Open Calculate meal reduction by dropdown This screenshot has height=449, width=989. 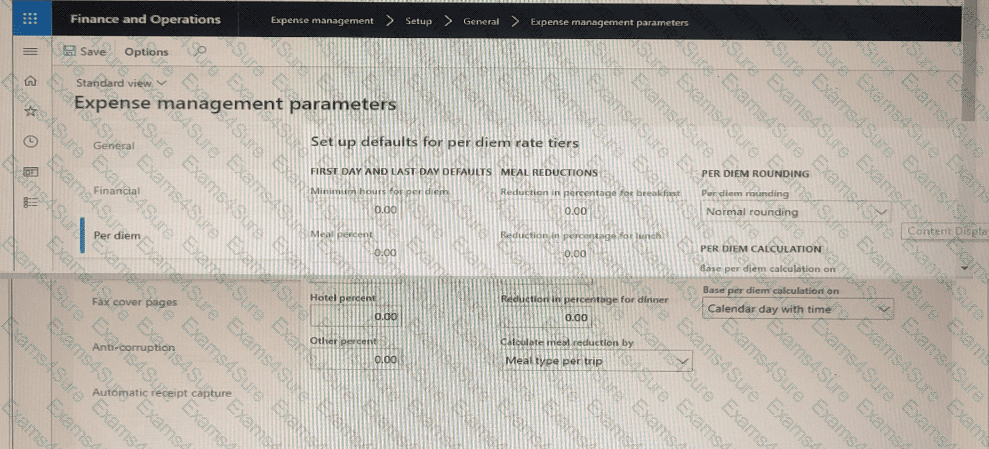[x=596, y=361]
